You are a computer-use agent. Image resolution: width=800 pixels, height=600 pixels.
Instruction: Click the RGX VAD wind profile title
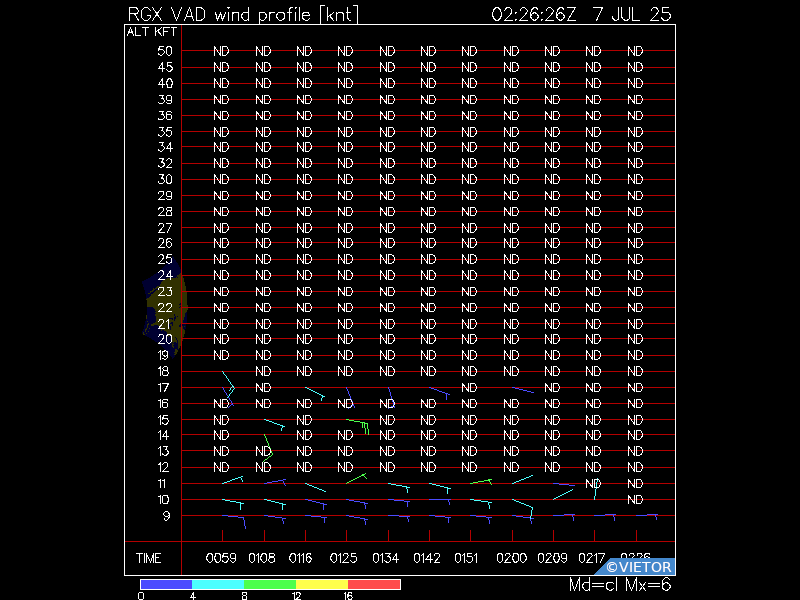click(243, 14)
